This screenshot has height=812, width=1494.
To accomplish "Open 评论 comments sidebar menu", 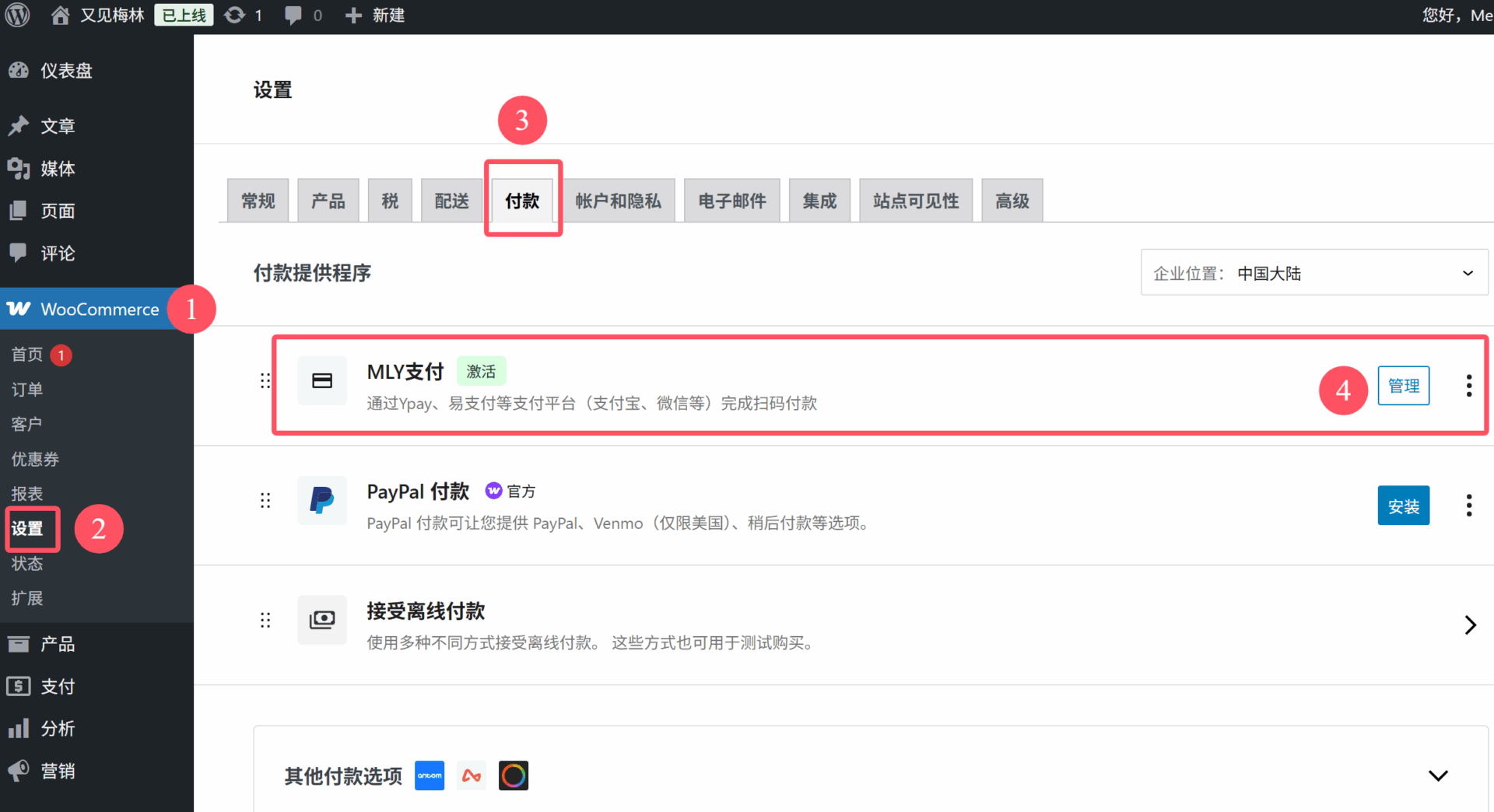I will tap(96, 253).
